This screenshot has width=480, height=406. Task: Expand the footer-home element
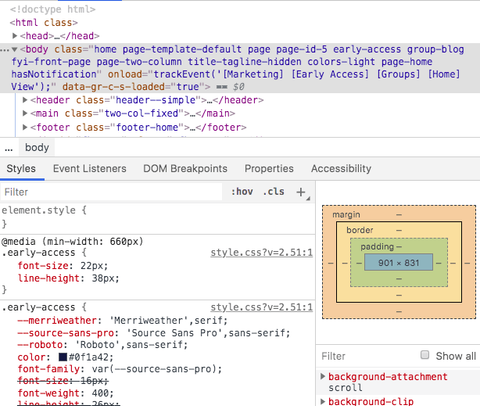click(25, 127)
